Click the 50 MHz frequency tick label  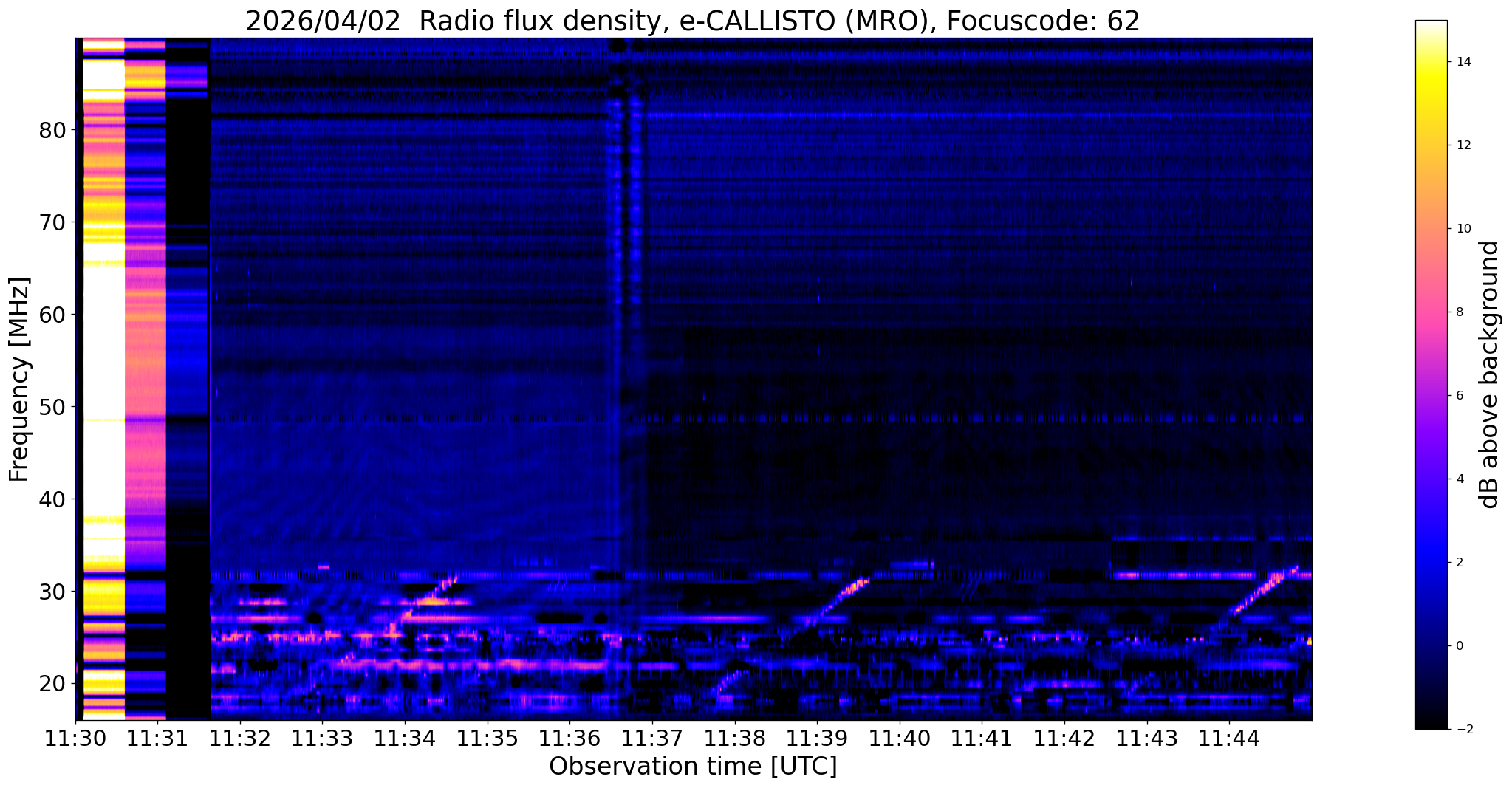52,407
